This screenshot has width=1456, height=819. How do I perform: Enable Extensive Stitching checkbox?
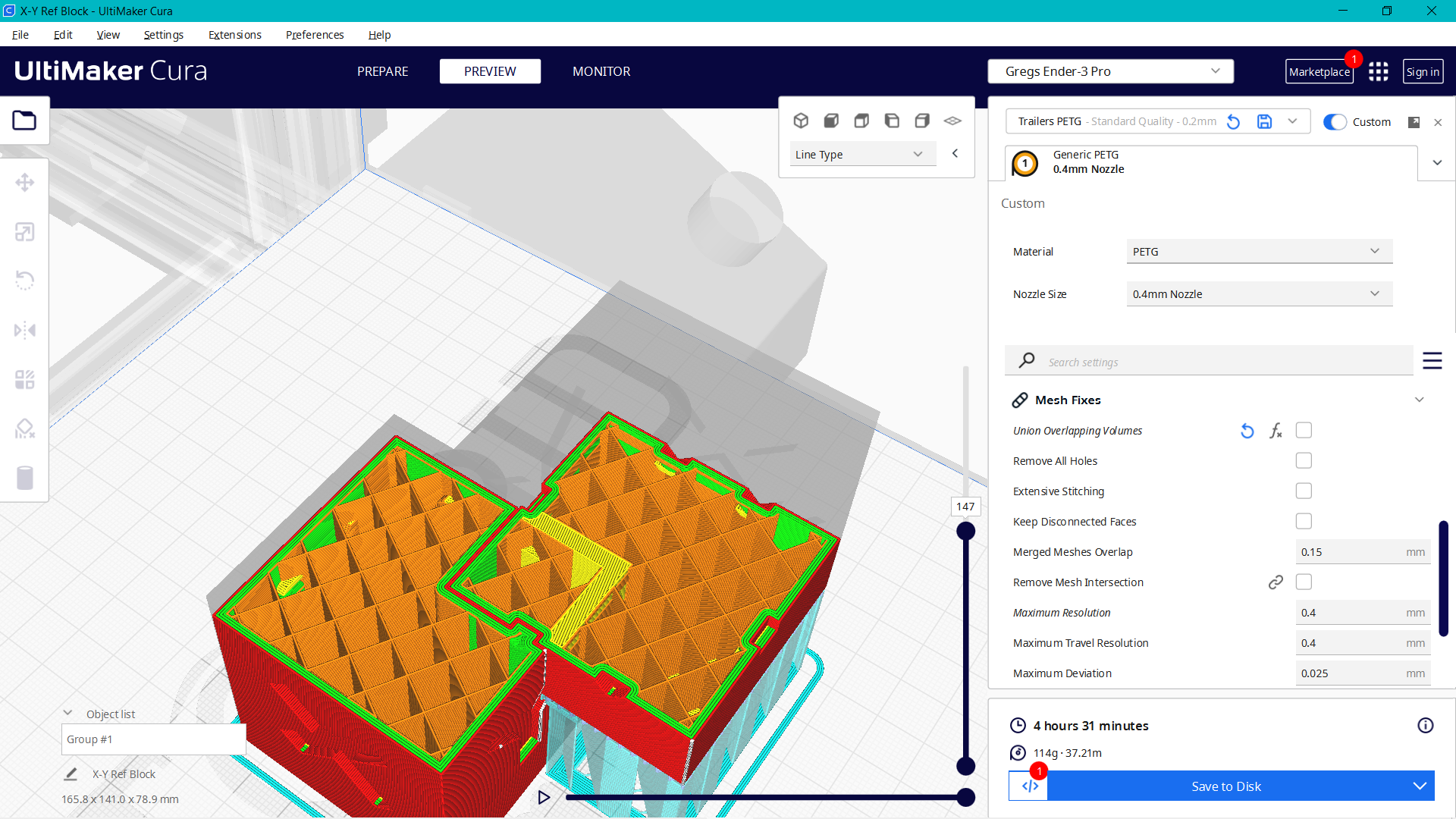[1303, 491]
